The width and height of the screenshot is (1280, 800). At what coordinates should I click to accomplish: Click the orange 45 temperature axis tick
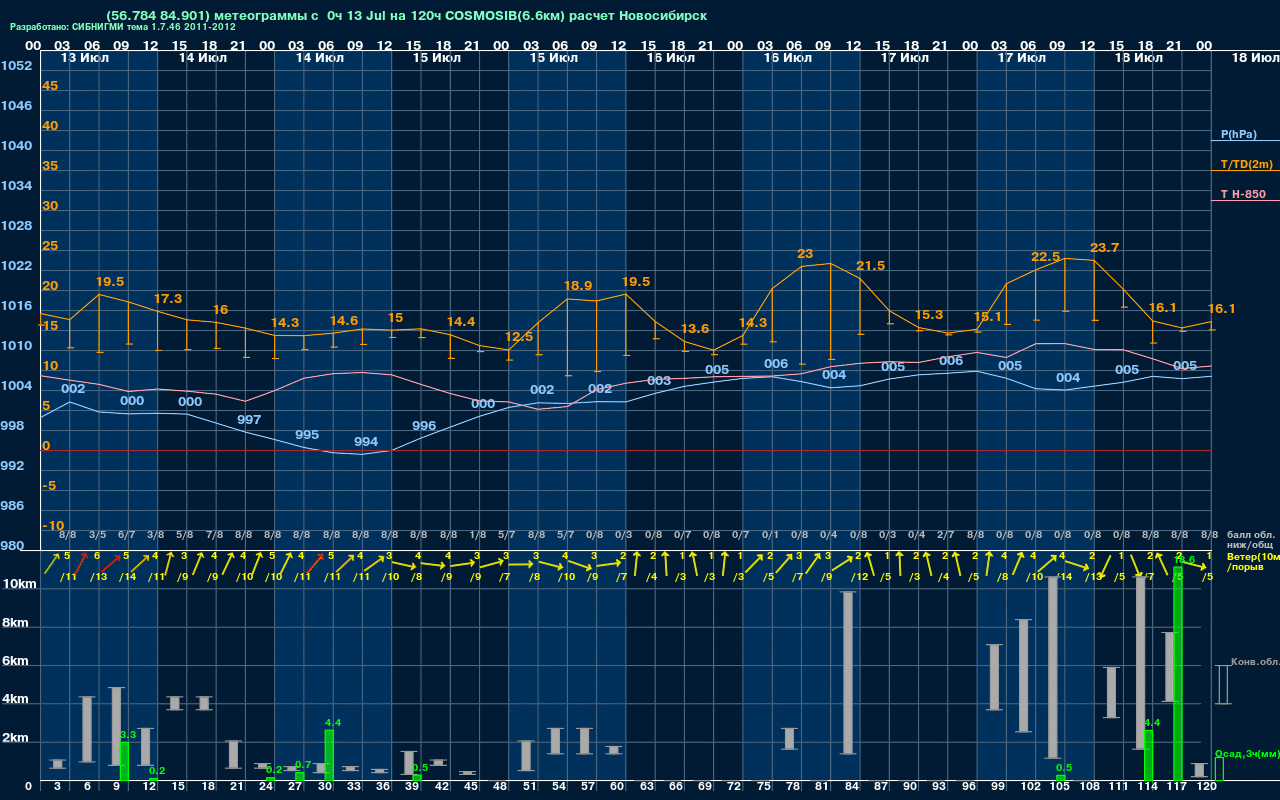pyautogui.click(x=50, y=86)
